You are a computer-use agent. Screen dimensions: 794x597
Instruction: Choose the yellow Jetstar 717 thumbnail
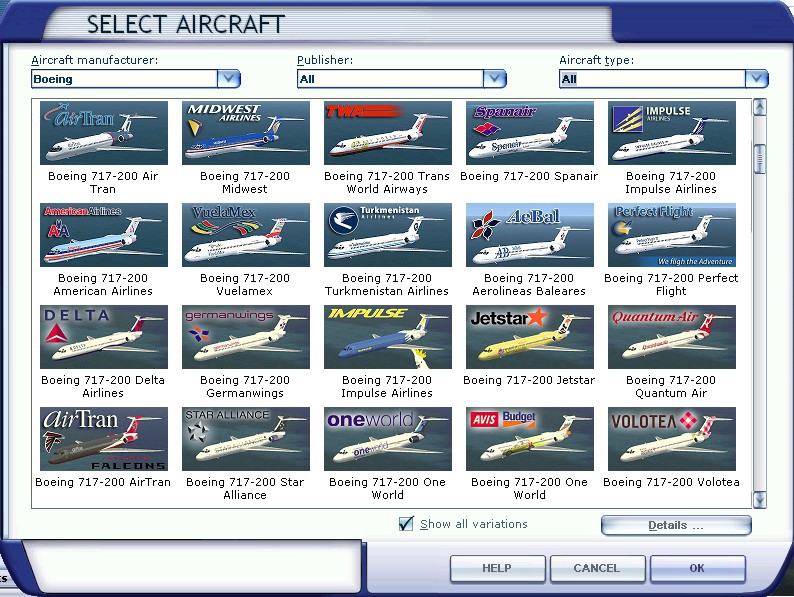coord(530,337)
